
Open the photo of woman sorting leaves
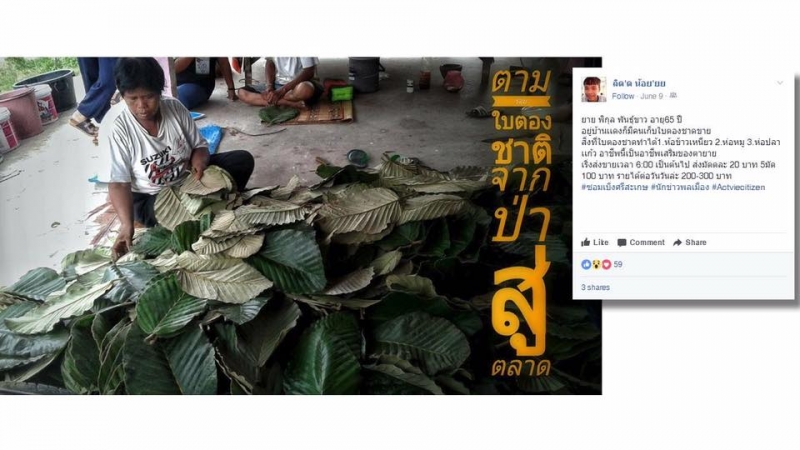[301, 226]
